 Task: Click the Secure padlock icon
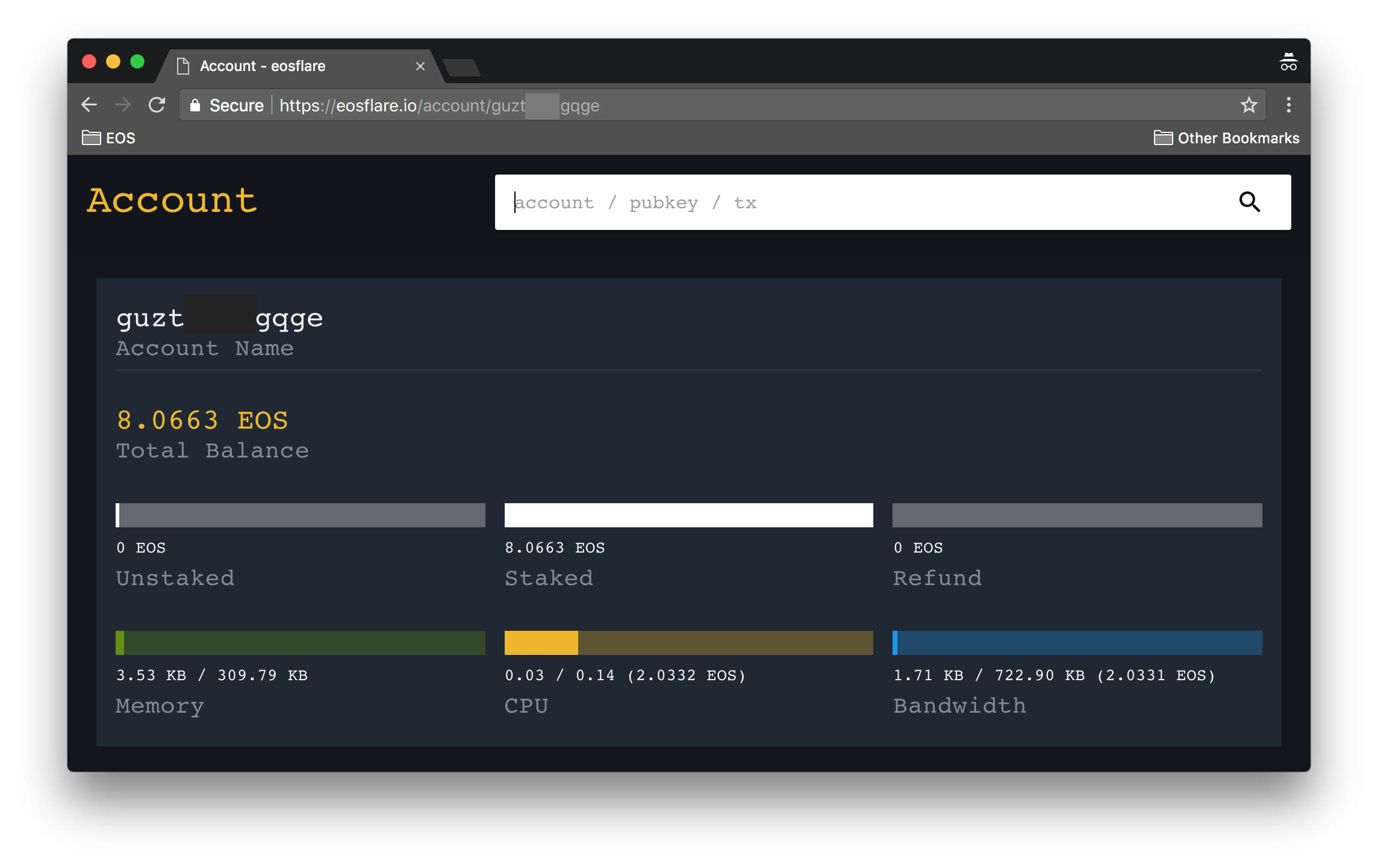(x=195, y=105)
